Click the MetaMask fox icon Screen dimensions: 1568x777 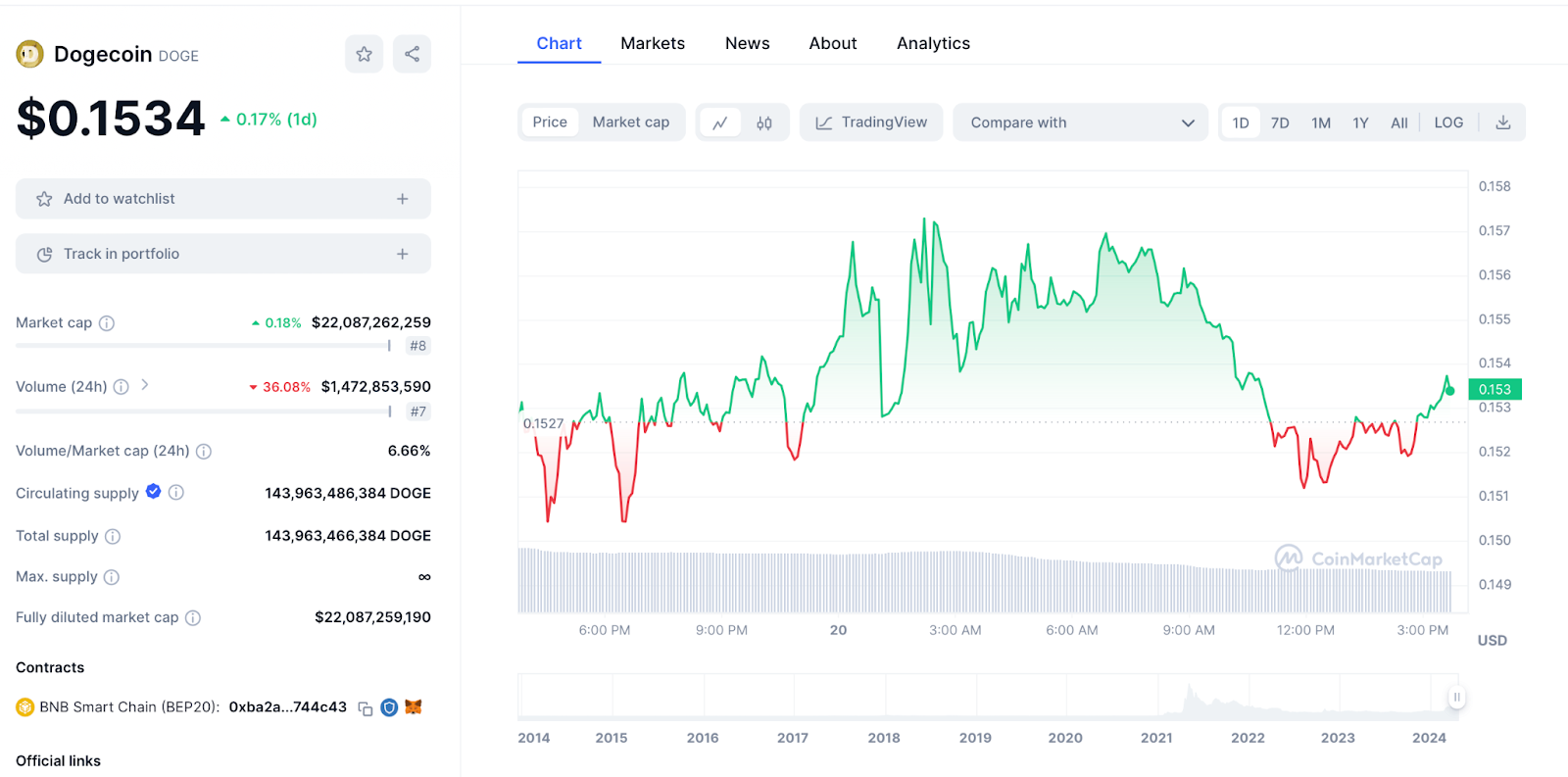point(414,706)
